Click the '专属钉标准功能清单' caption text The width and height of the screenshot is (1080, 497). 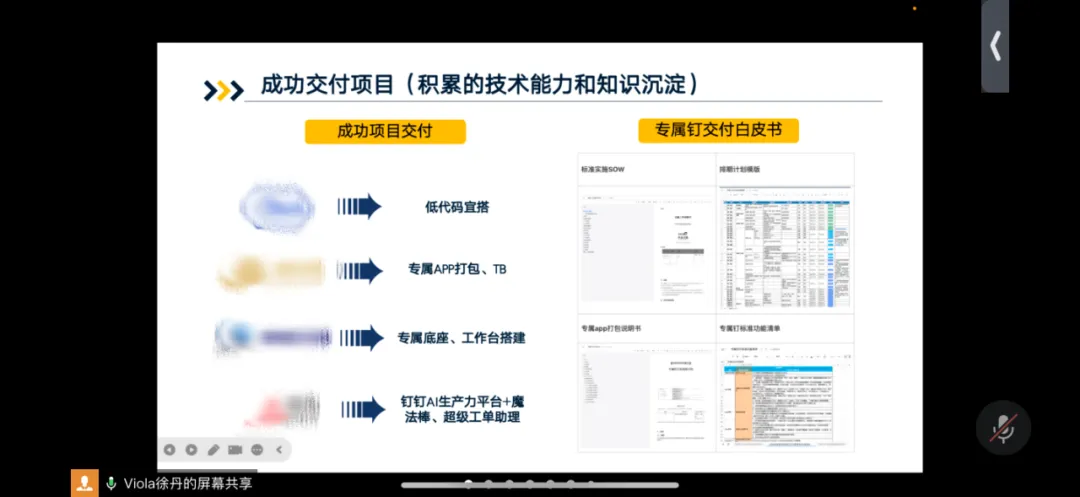coord(750,329)
